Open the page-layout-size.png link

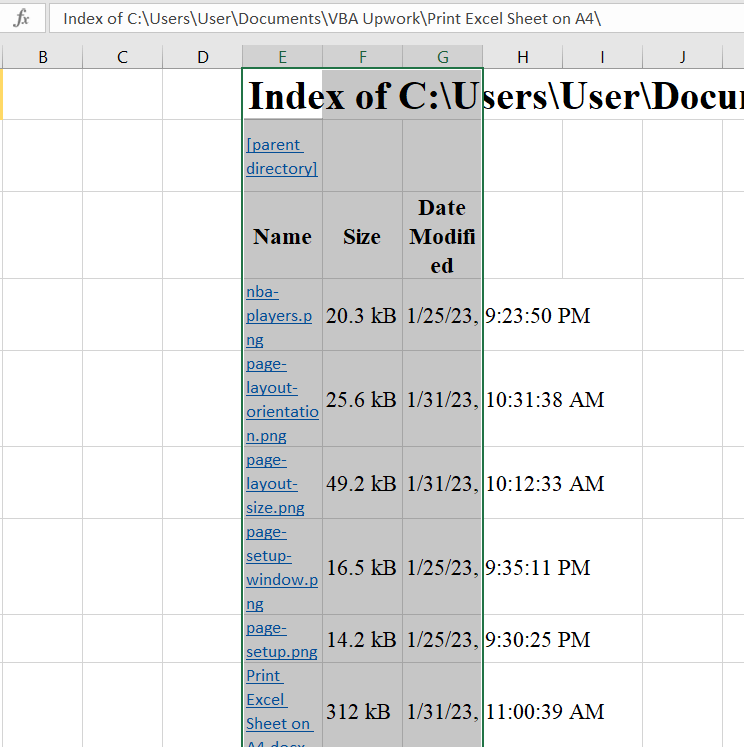click(275, 484)
